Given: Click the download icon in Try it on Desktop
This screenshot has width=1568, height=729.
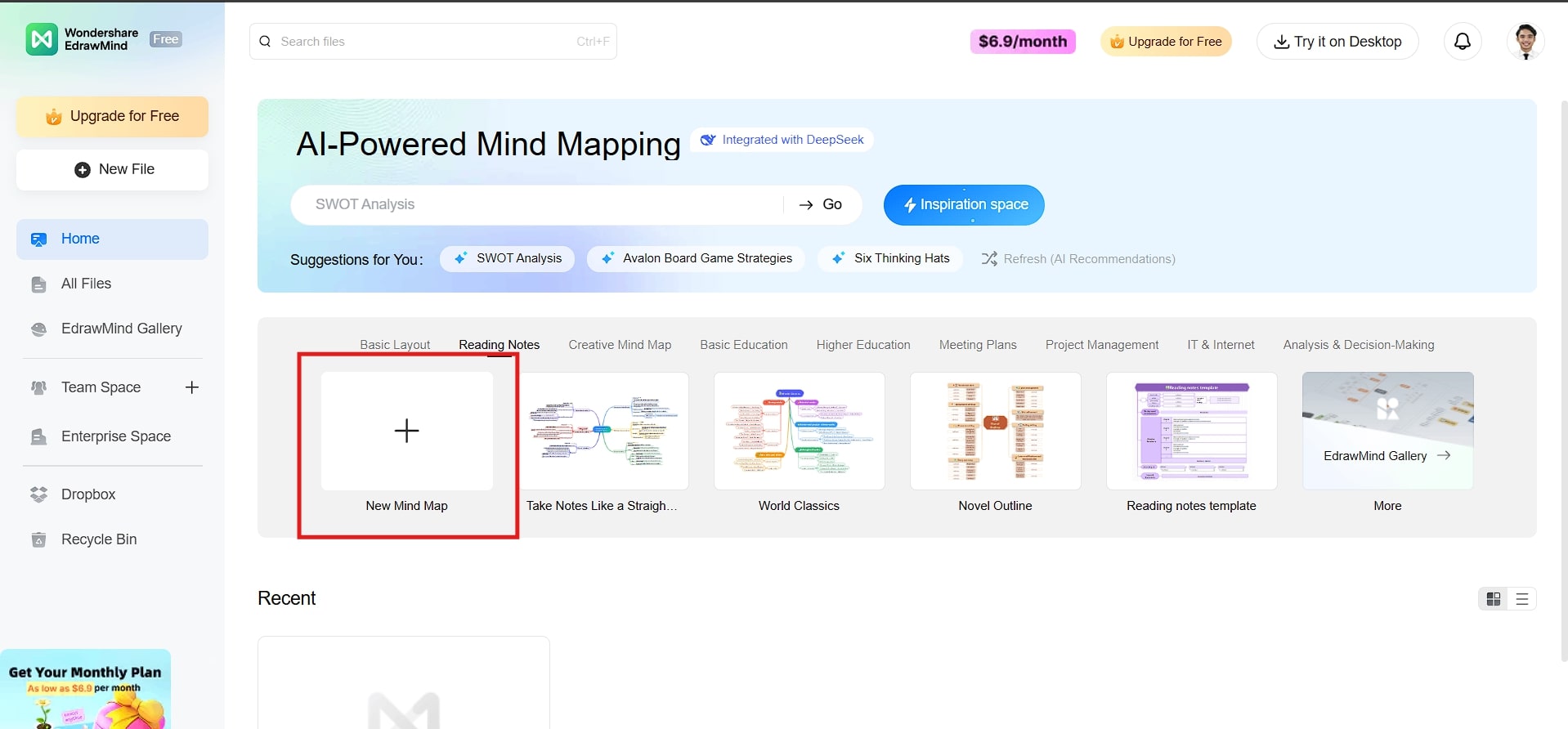Looking at the screenshot, I should (1281, 42).
